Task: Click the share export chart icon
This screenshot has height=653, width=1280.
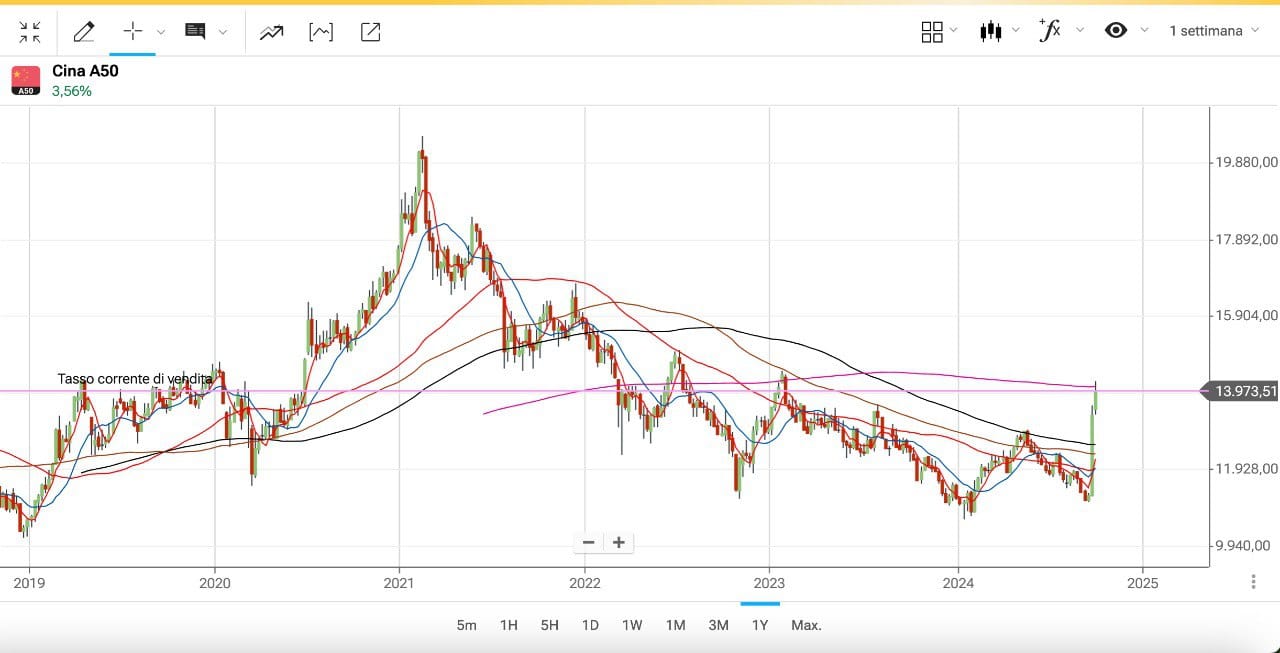Action: click(x=370, y=32)
